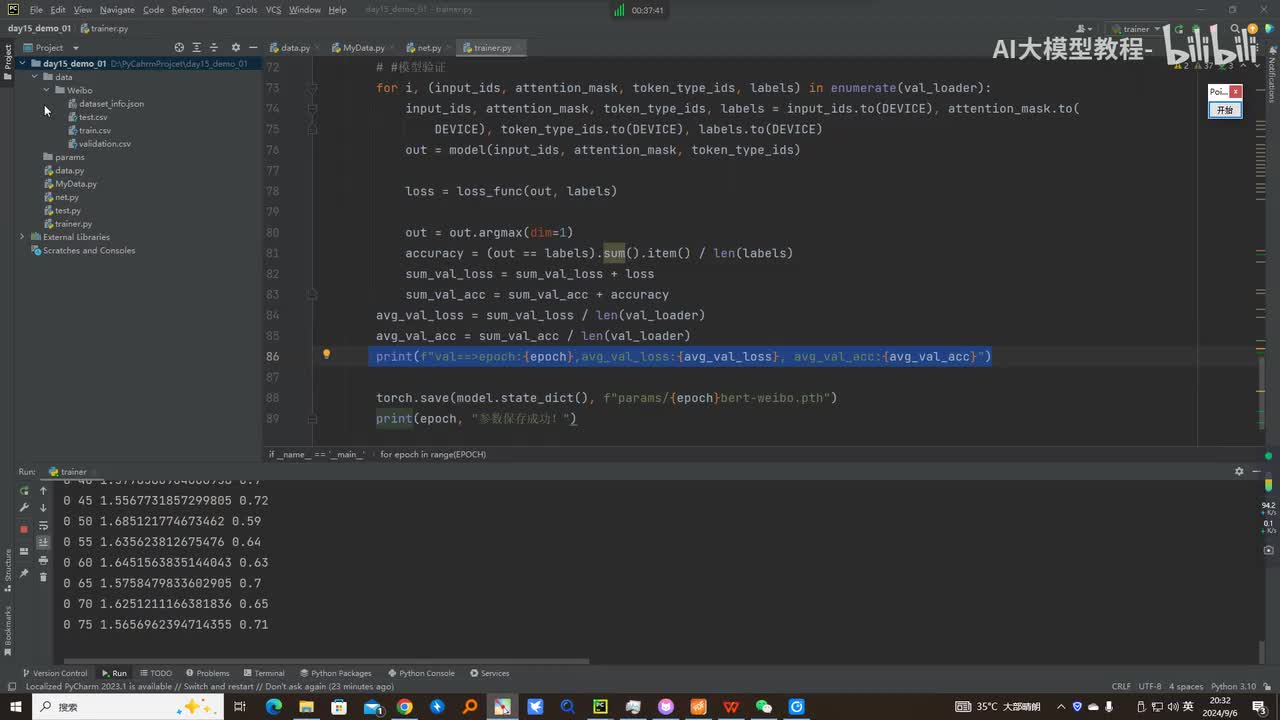This screenshot has height=720, width=1280.
Task: Open Terminal tool window
Action: pos(264,673)
